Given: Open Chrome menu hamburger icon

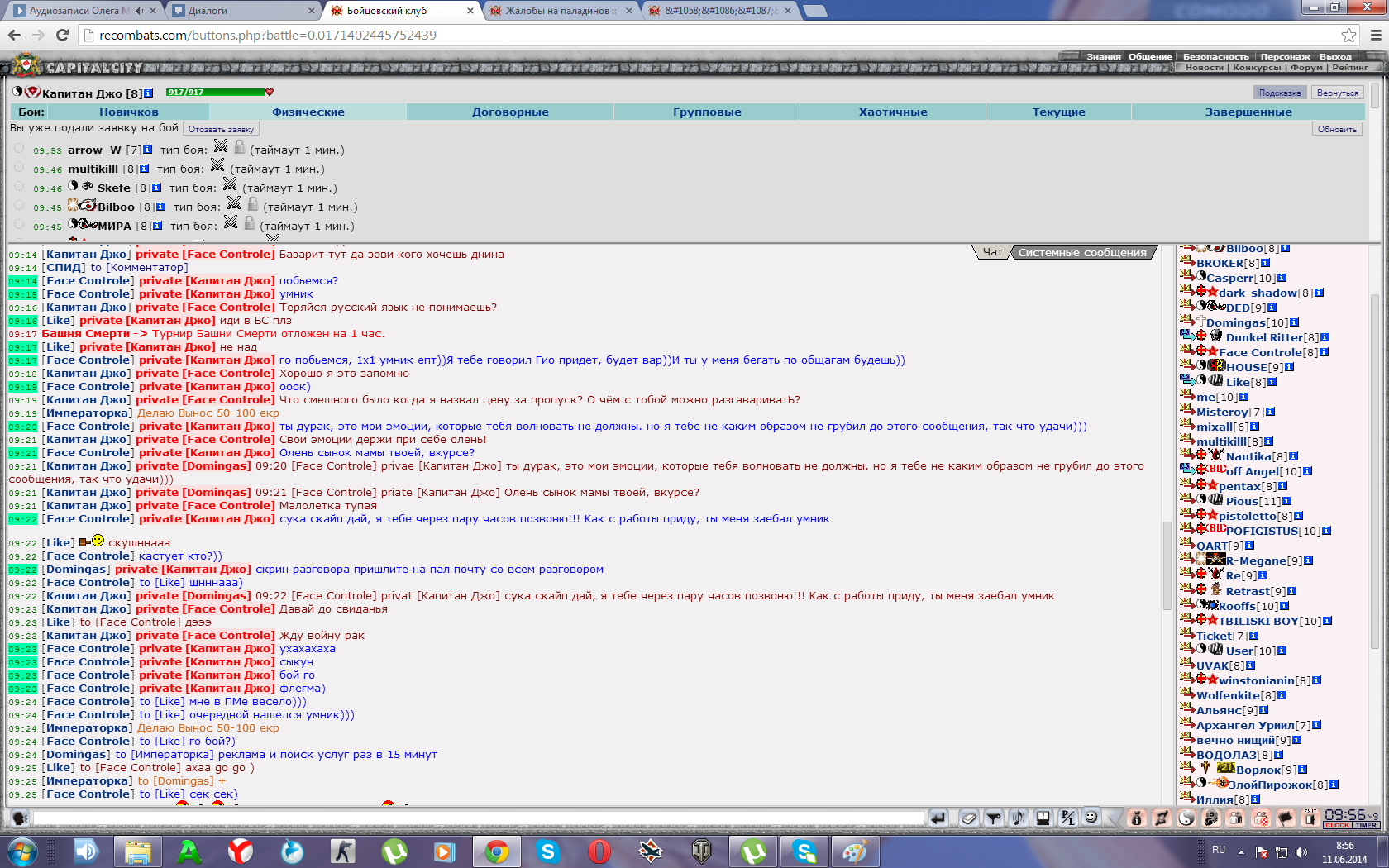Looking at the screenshot, I should click(1376, 35).
